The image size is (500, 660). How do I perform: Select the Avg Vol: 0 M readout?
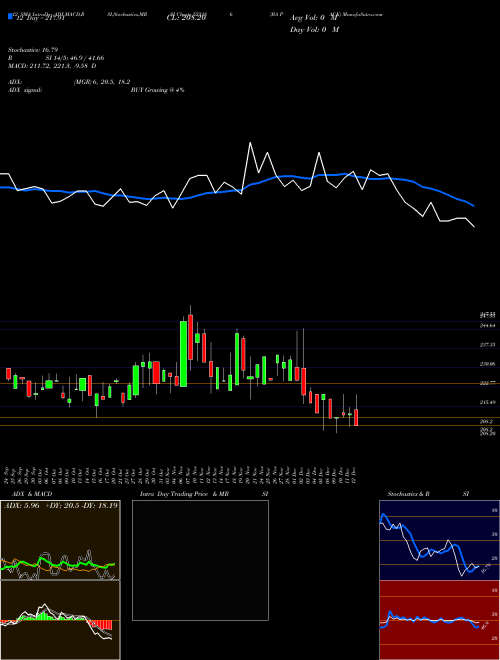(x=314, y=18)
